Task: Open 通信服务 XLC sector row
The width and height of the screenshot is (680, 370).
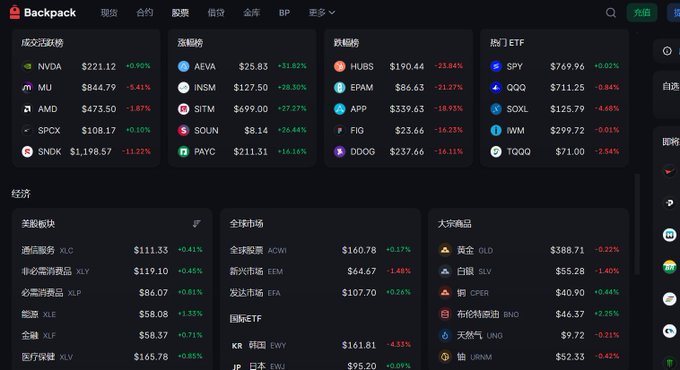Action: [112, 250]
